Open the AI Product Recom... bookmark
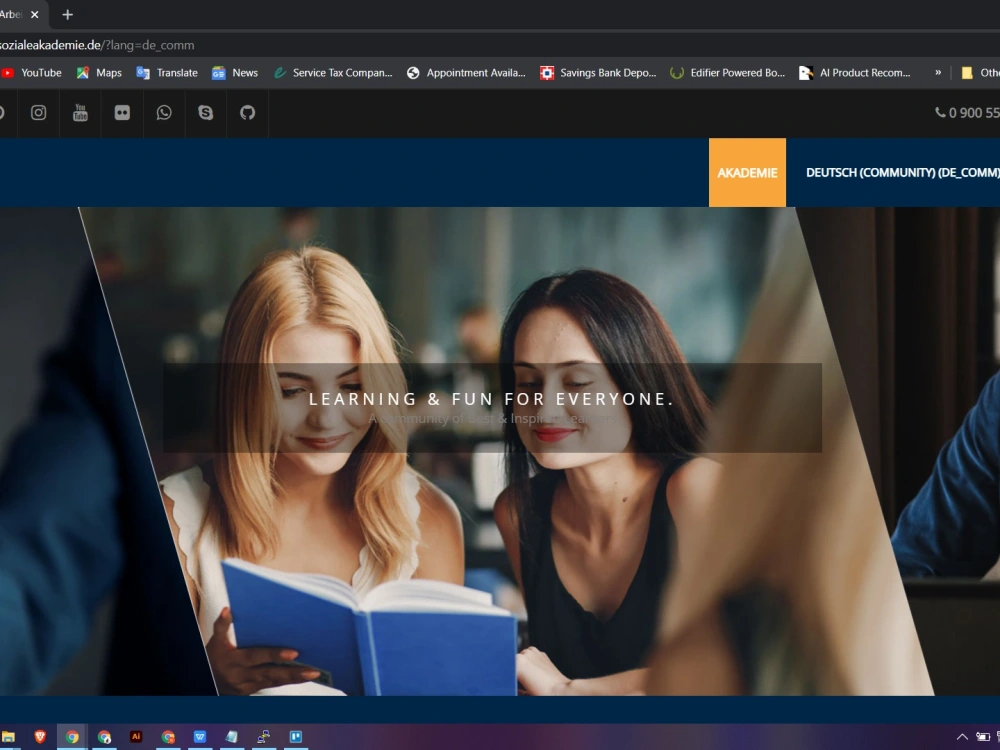1000x750 pixels. 855,73
